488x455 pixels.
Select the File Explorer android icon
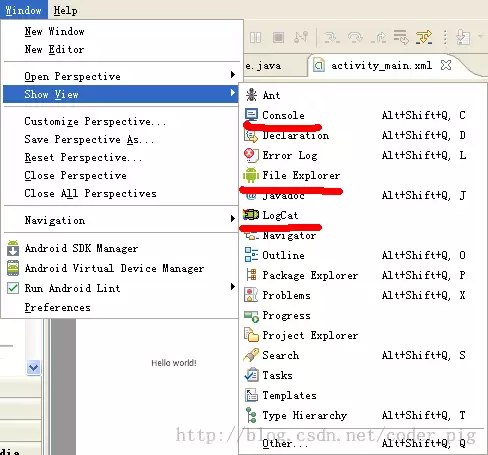click(x=251, y=175)
